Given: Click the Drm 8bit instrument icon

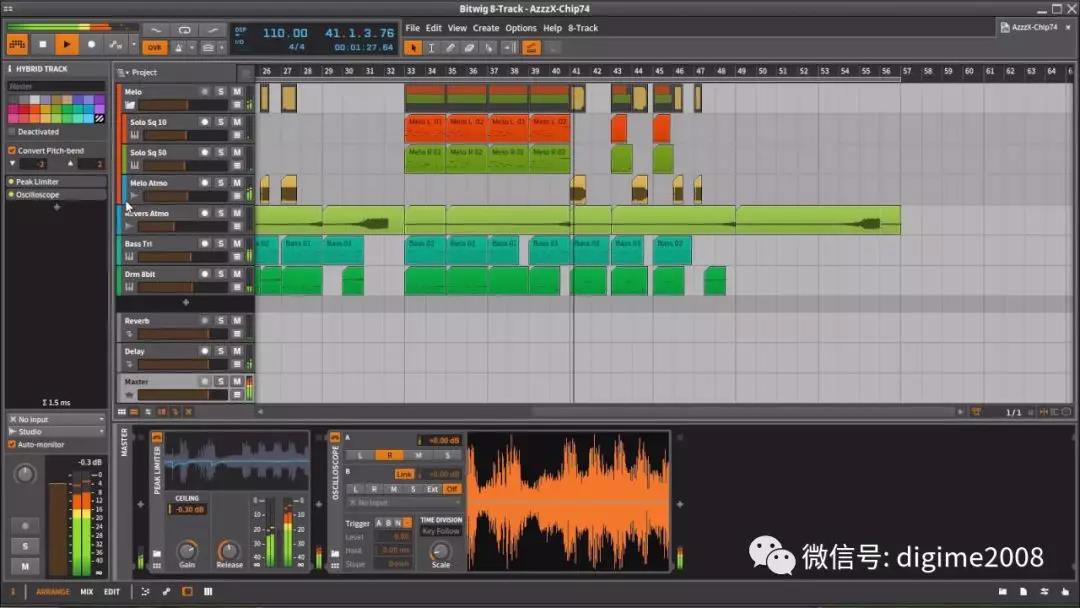Looking at the screenshot, I should 129,287.
